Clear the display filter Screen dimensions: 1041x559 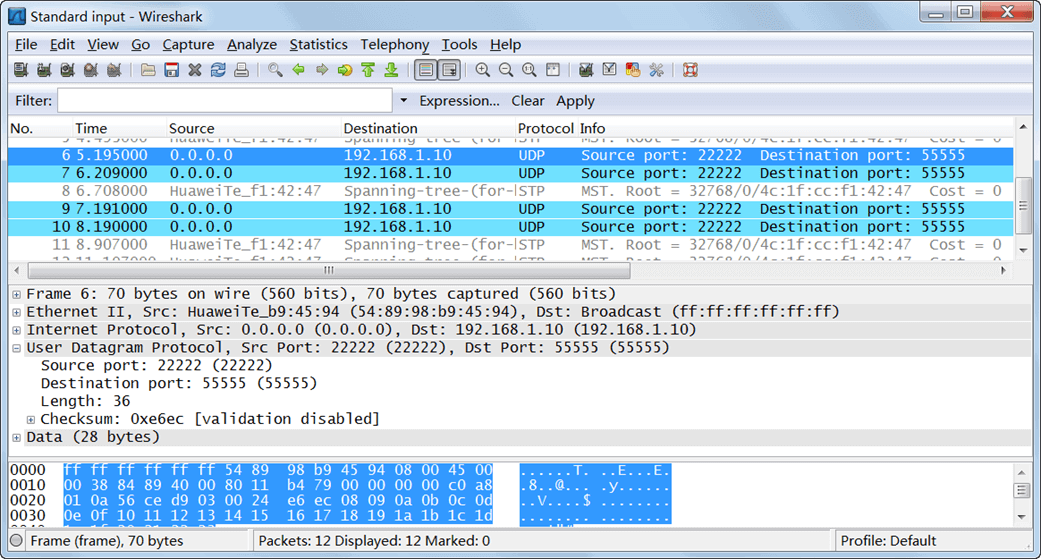tap(527, 101)
